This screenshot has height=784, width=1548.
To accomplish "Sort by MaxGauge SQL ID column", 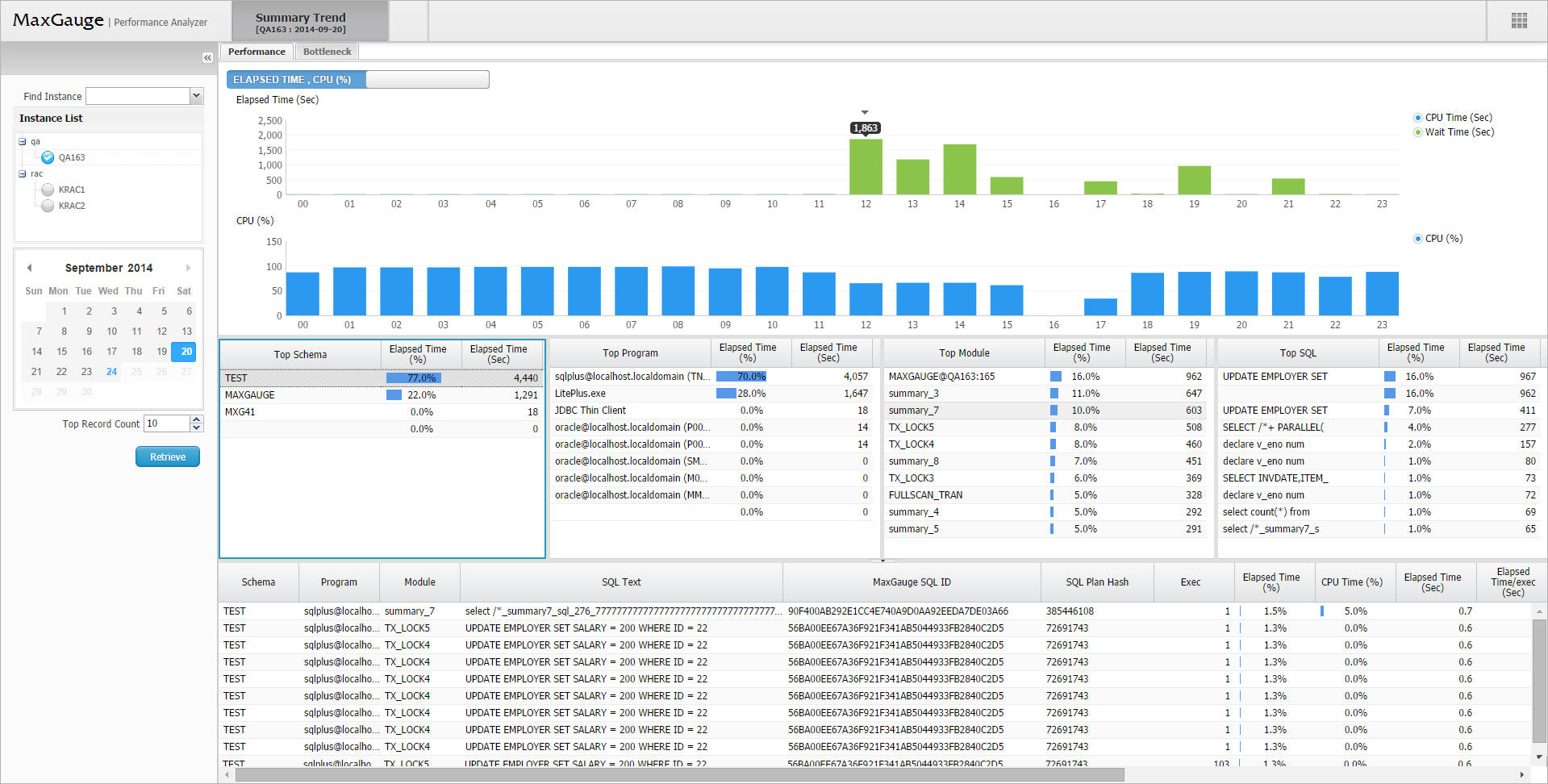I will 912,582.
